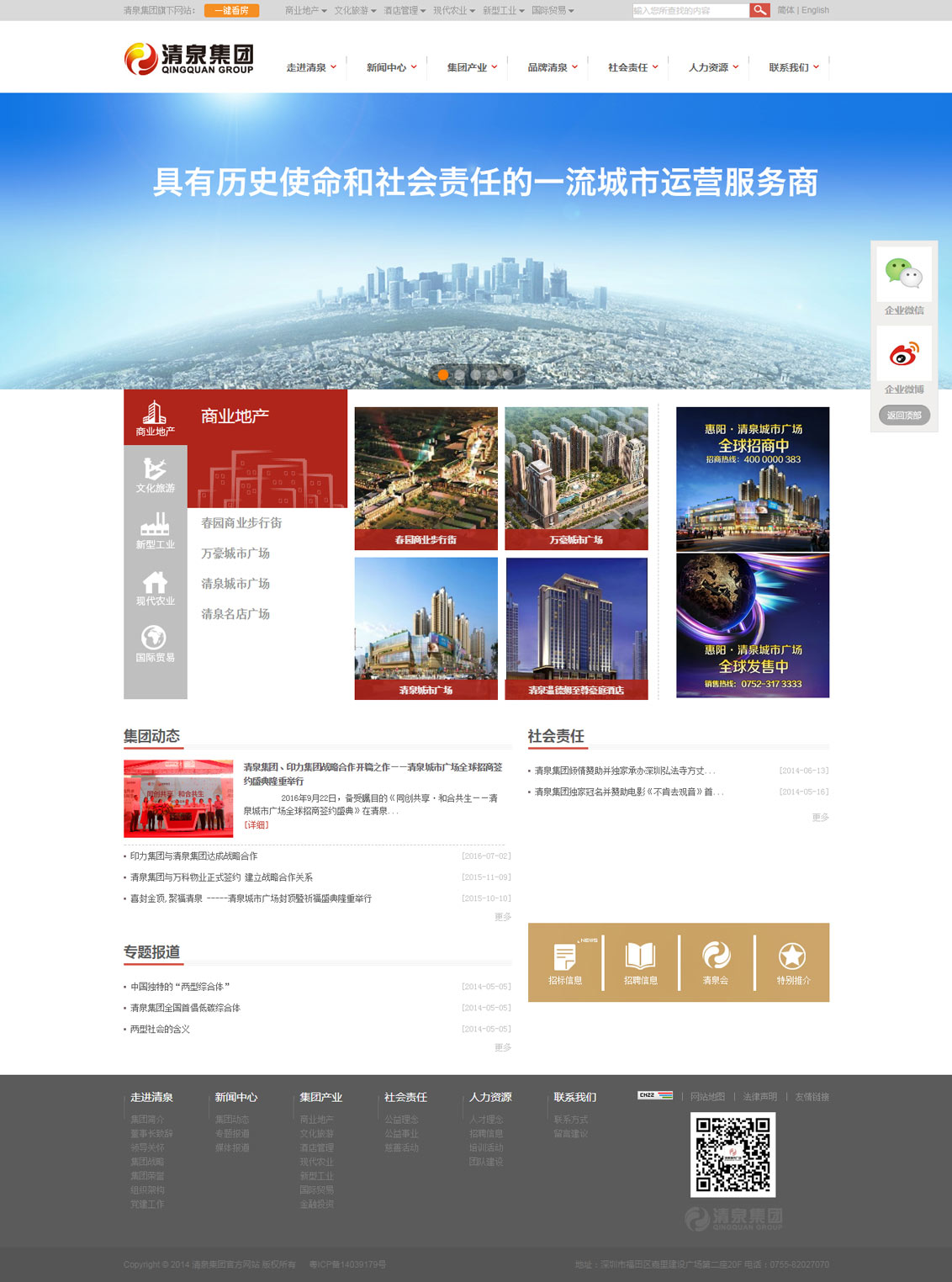Screen dimensions: 952x1282
Task: Select the first orange carousel dot
Action: (443, 375)
